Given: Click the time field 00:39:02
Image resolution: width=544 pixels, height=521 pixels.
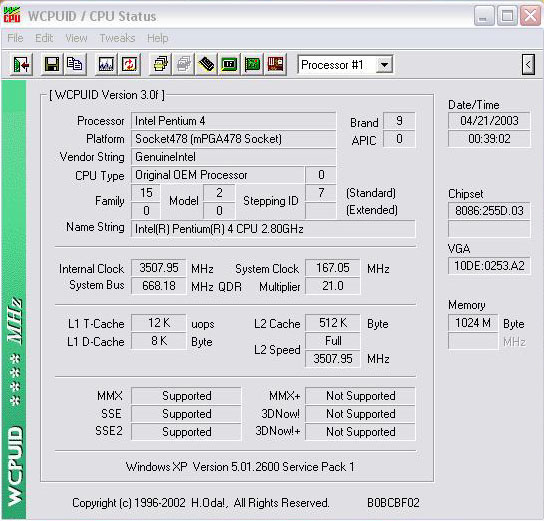Looking at the screenshot, I should (x=489, y=139).
